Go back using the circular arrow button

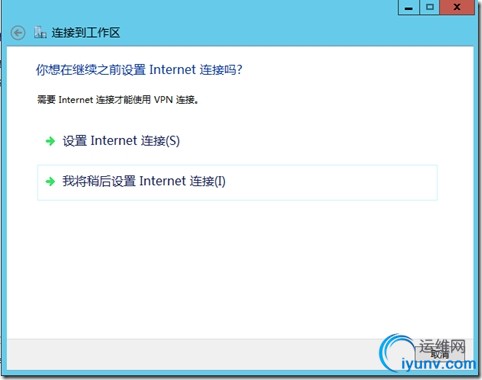click(18, 33)
